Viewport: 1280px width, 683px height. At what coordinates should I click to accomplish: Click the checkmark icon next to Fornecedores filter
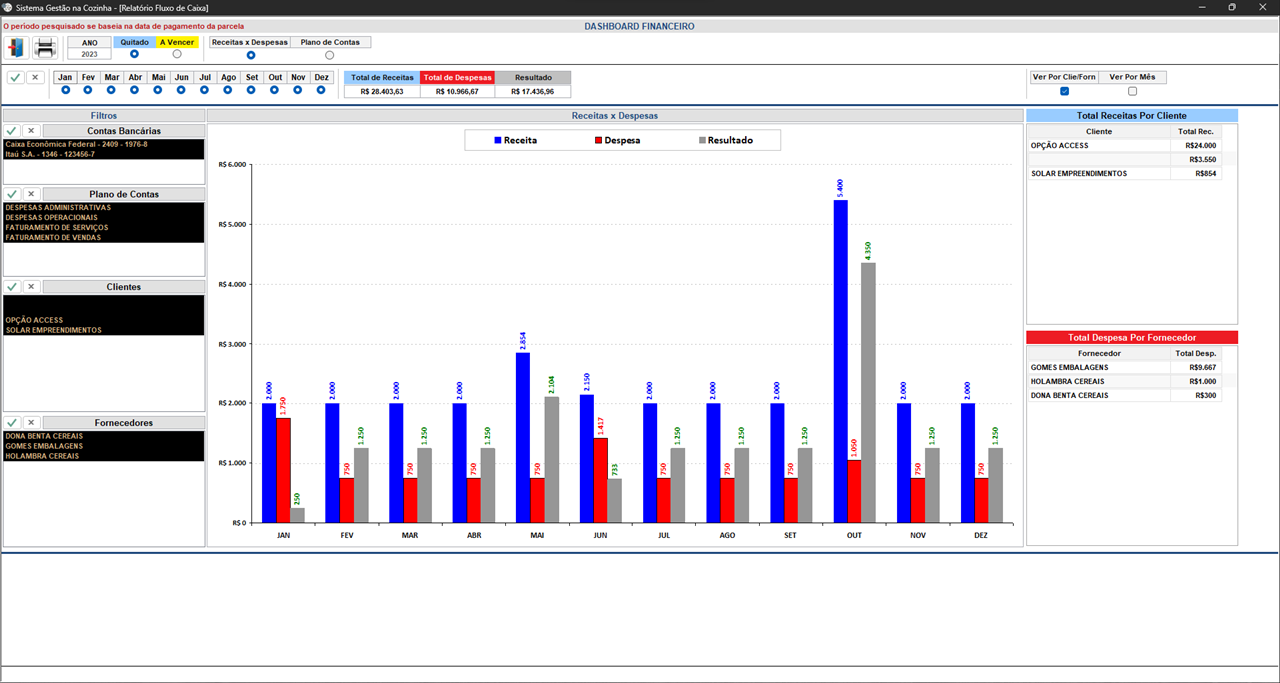[12, 423]
